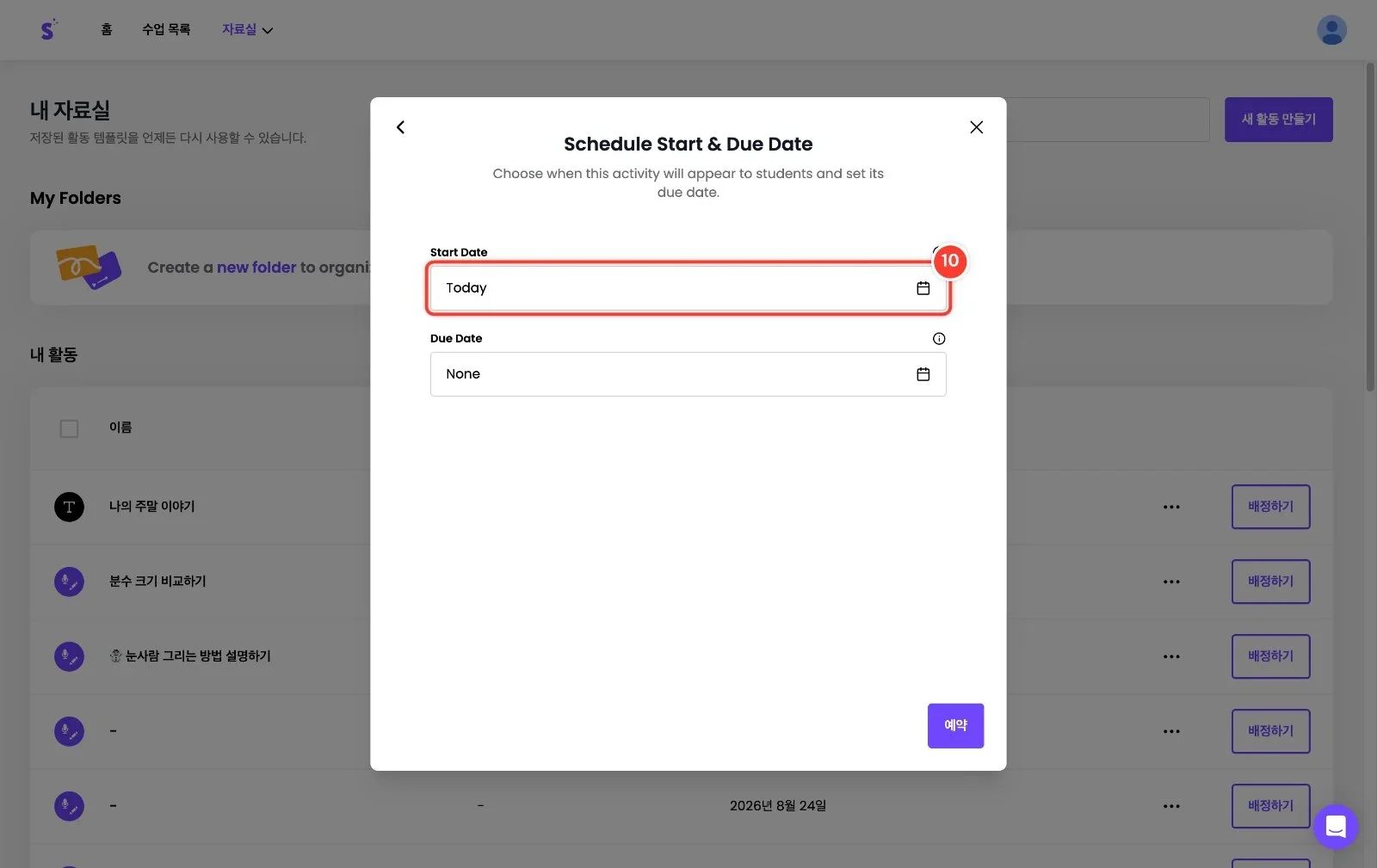Go to 홈 in the top navigation

click(107, 30)
